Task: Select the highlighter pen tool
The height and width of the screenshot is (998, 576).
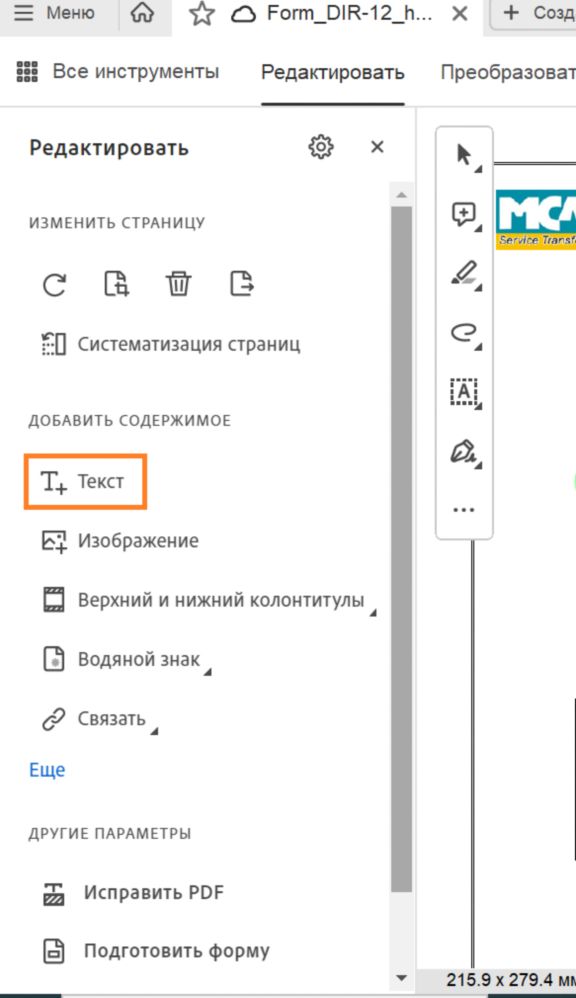Action: [x=464, y=274]
